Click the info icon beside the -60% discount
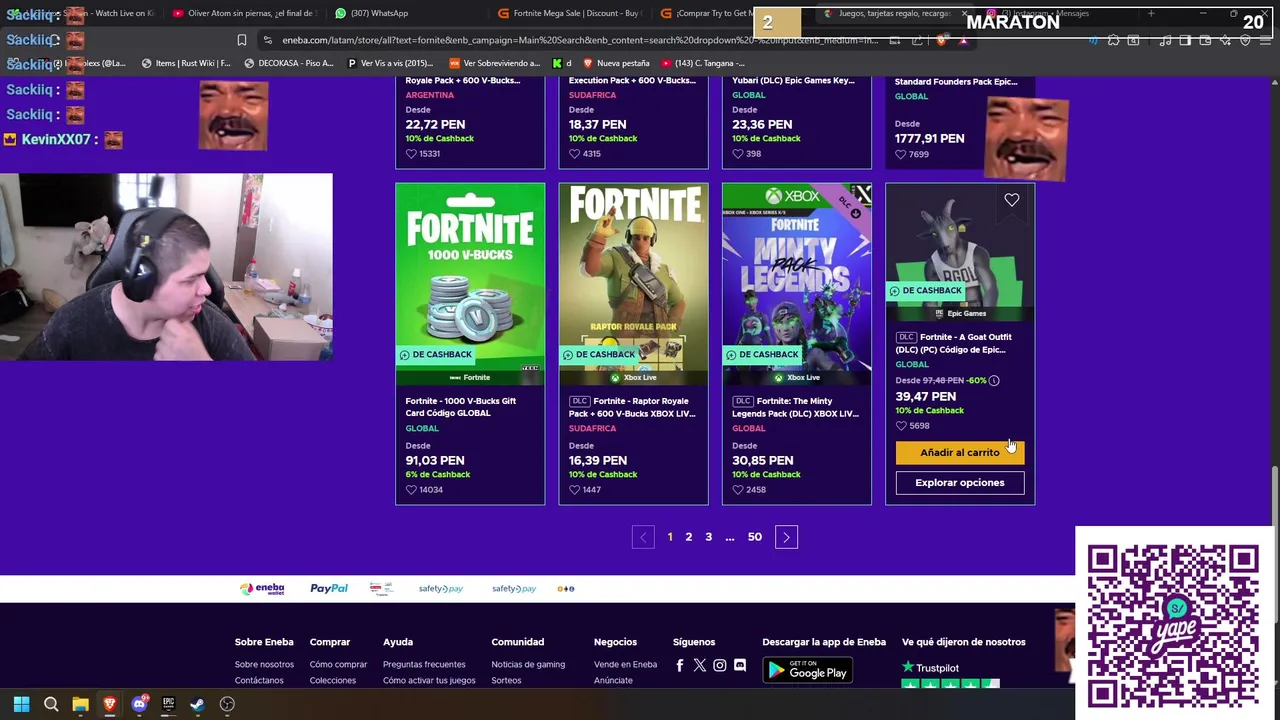The width and height of the screenshot is (1280, 720). [x=993, y=381]
